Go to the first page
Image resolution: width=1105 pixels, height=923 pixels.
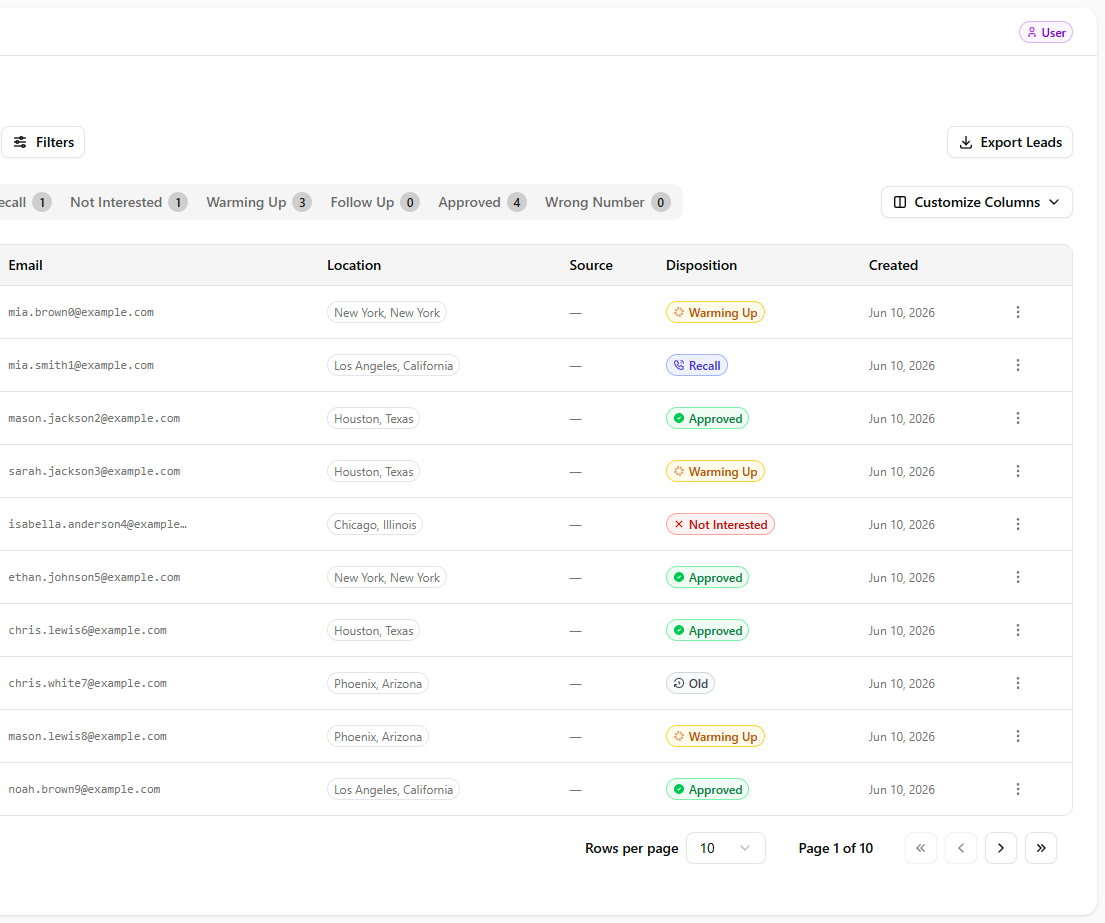tap(920, 848)
